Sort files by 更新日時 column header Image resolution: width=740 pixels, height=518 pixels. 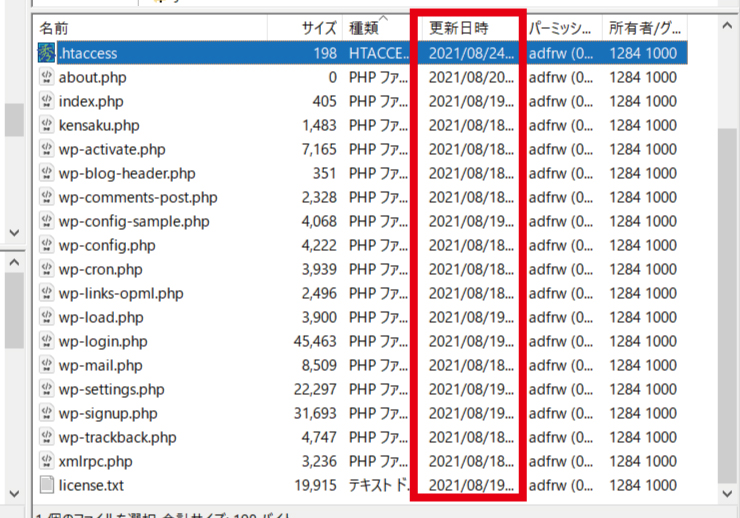(465, 28)
